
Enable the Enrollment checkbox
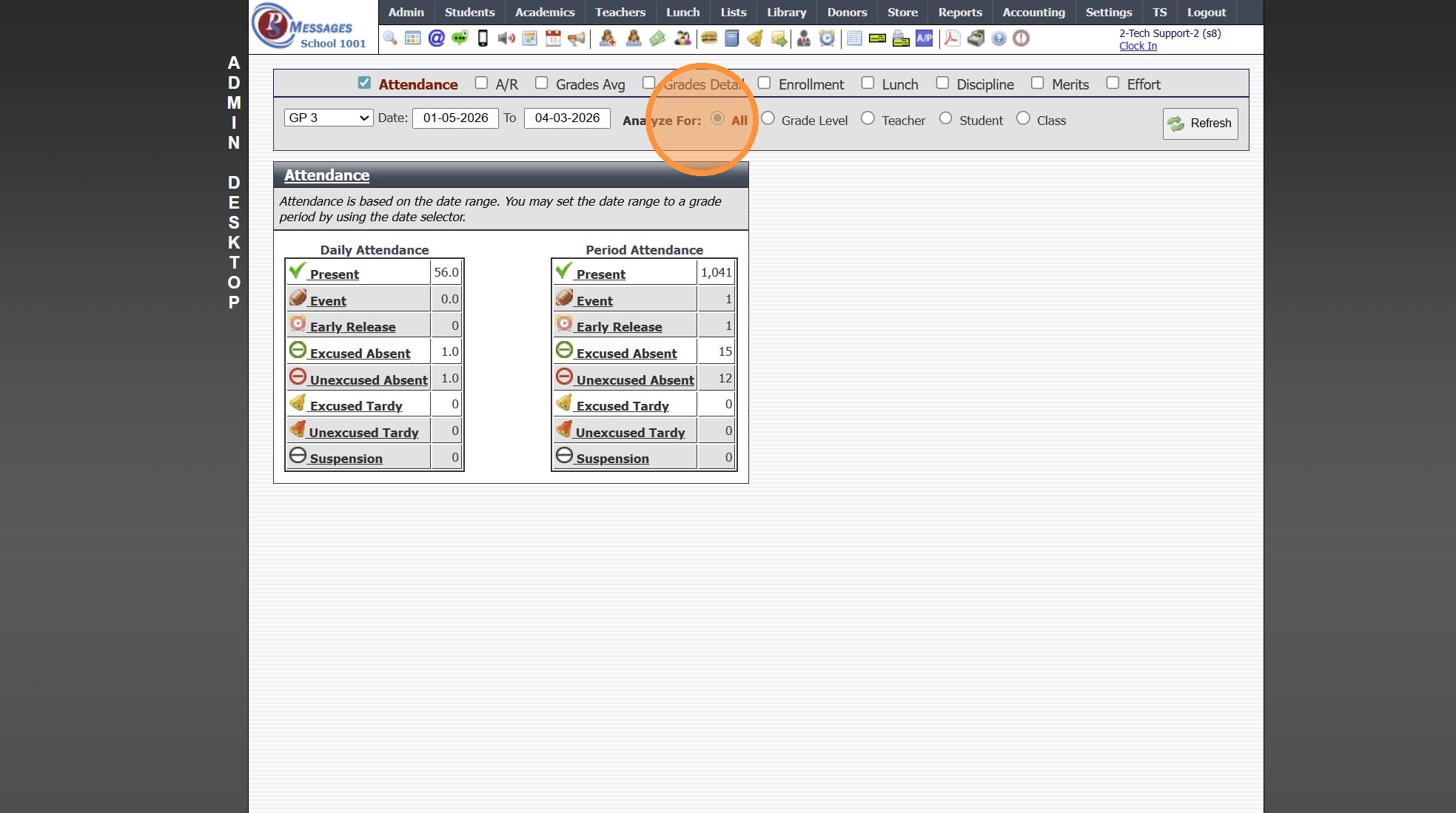click(x=765, y=83)
